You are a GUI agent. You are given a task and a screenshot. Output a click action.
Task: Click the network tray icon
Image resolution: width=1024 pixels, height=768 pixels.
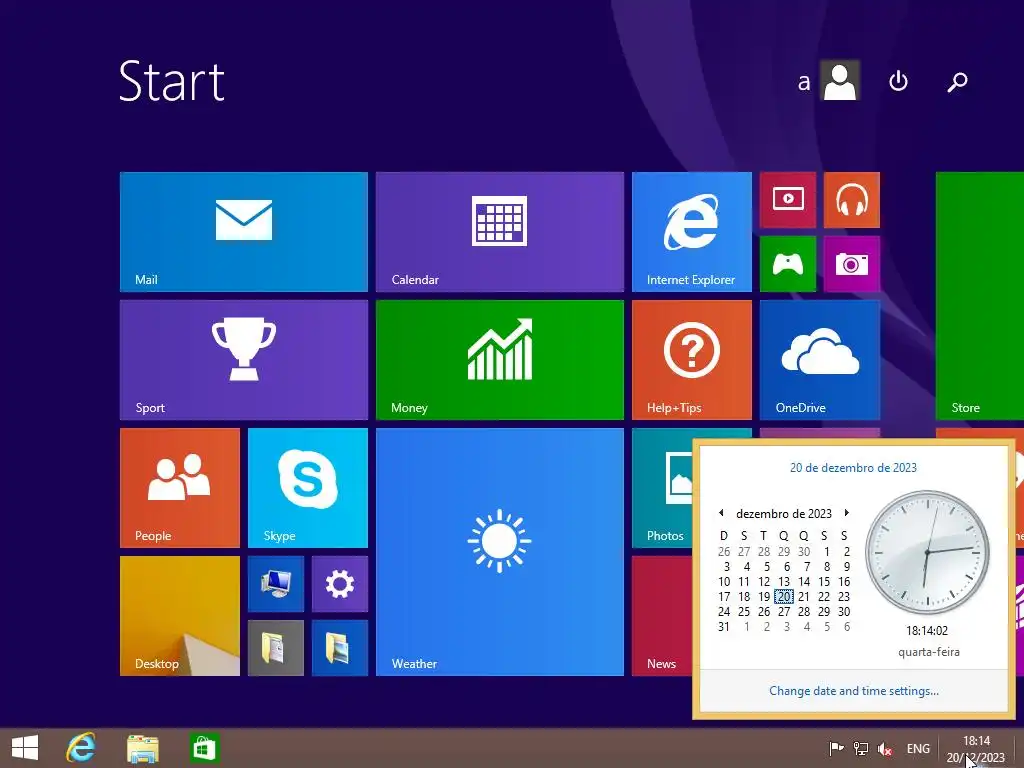click(861, 748)
